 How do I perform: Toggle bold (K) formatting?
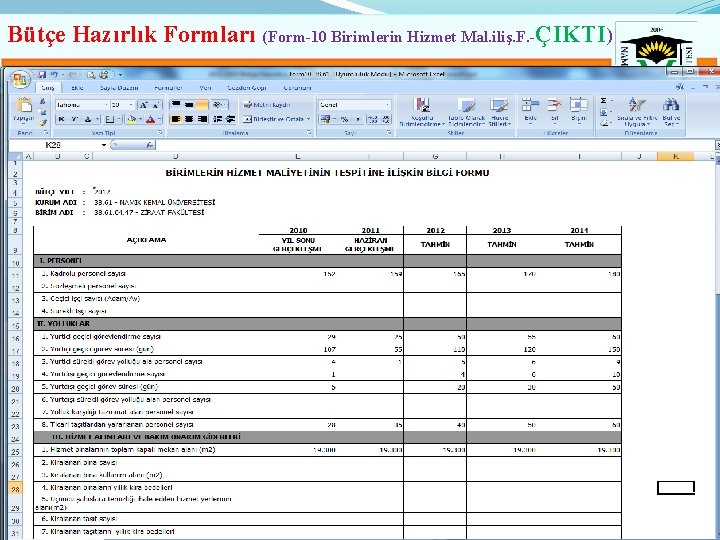coord(61,119)
